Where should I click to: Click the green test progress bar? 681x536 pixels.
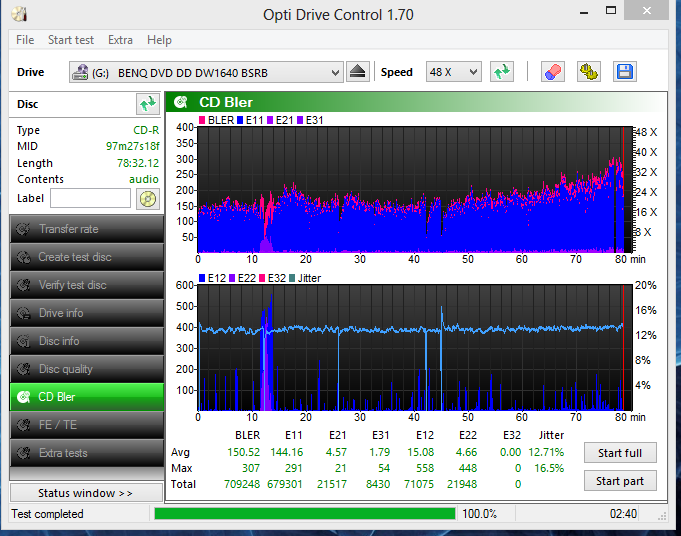(305, 514)
